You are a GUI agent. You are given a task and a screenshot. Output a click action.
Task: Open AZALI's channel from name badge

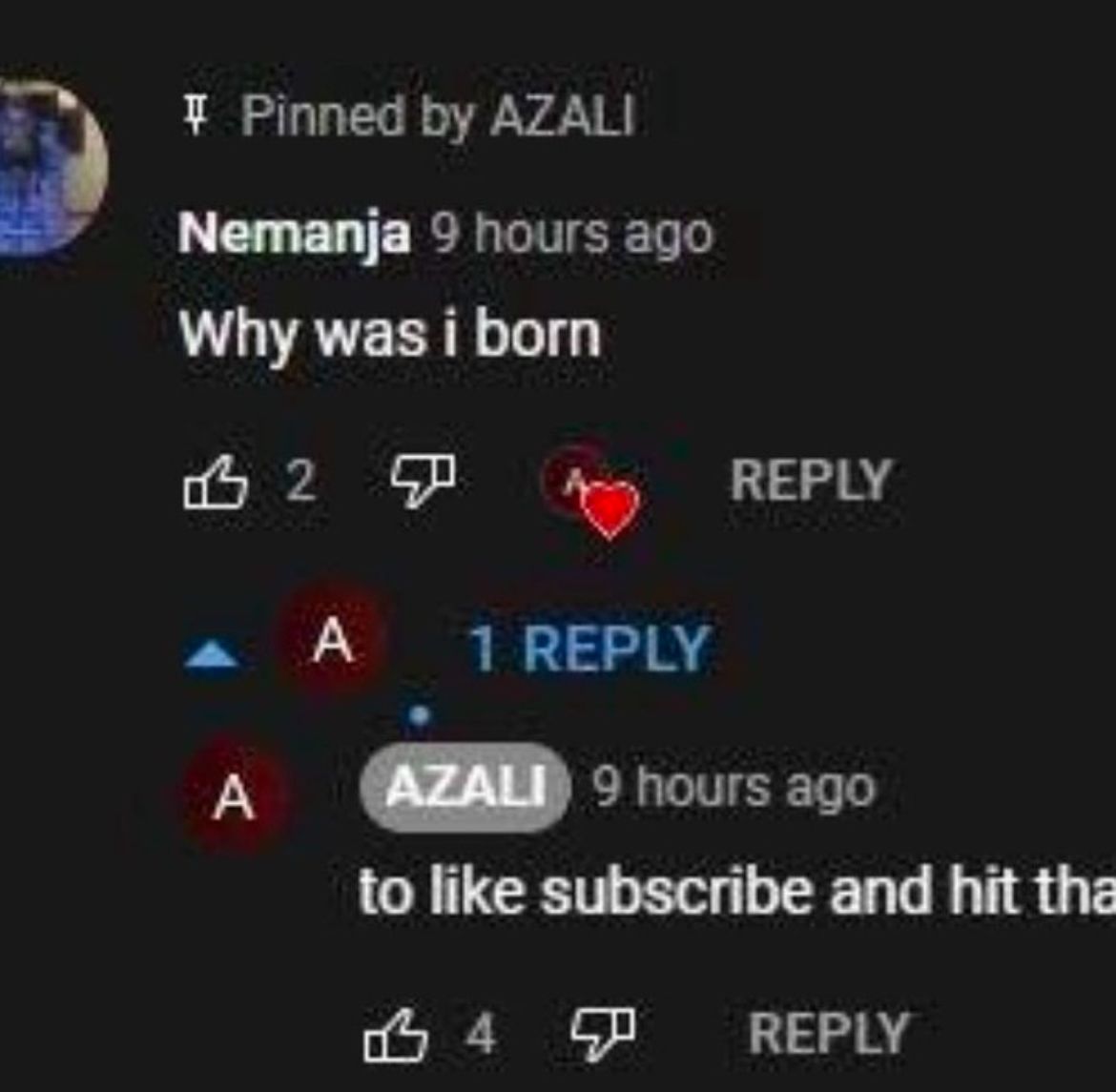[465, 788]
